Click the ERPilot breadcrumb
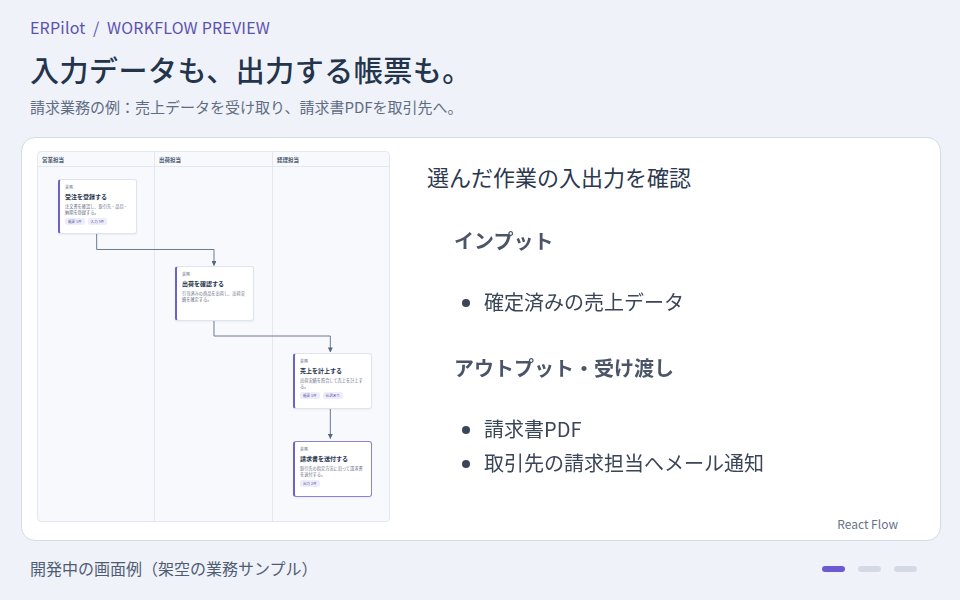Screen dimensions: 960x600 point(58,28)
